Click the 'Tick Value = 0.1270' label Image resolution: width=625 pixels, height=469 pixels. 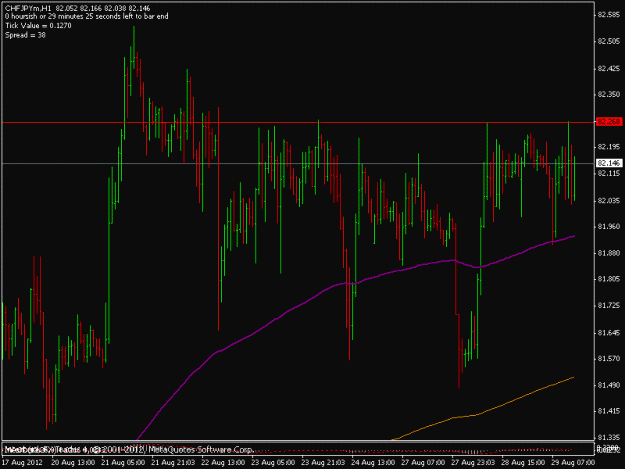pyautogui.click(x=38, y=26)
